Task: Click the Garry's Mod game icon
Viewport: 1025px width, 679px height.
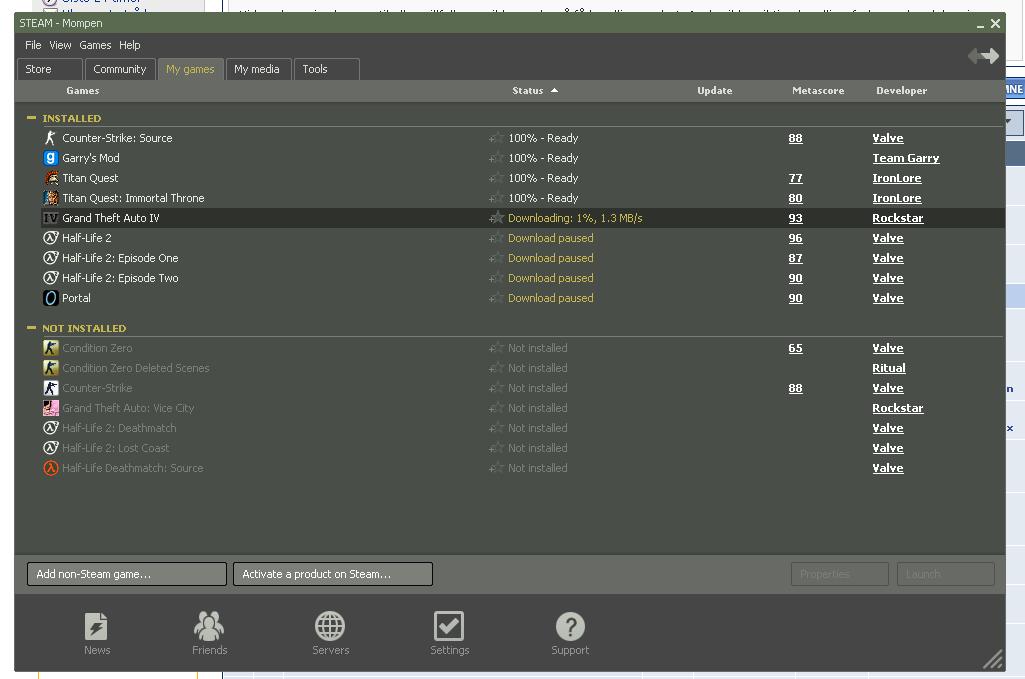Action: (50, 158)
